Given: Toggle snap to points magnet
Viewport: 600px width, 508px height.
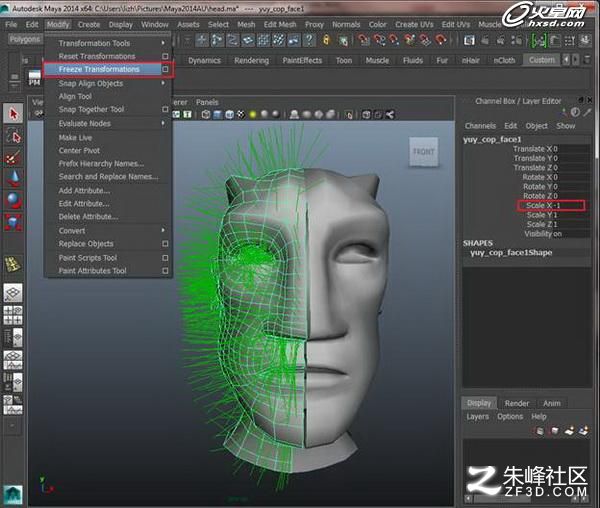Looking at the screenshot, I should coord(394,40).
